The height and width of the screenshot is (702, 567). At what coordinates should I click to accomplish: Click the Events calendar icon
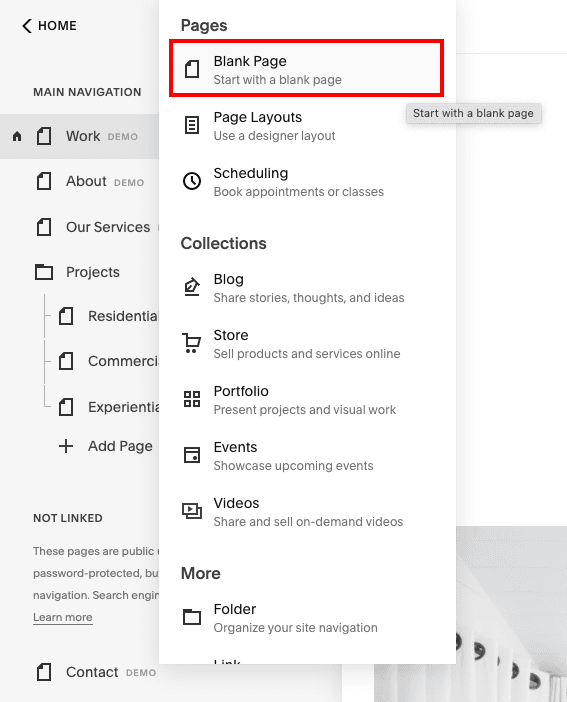192,455
